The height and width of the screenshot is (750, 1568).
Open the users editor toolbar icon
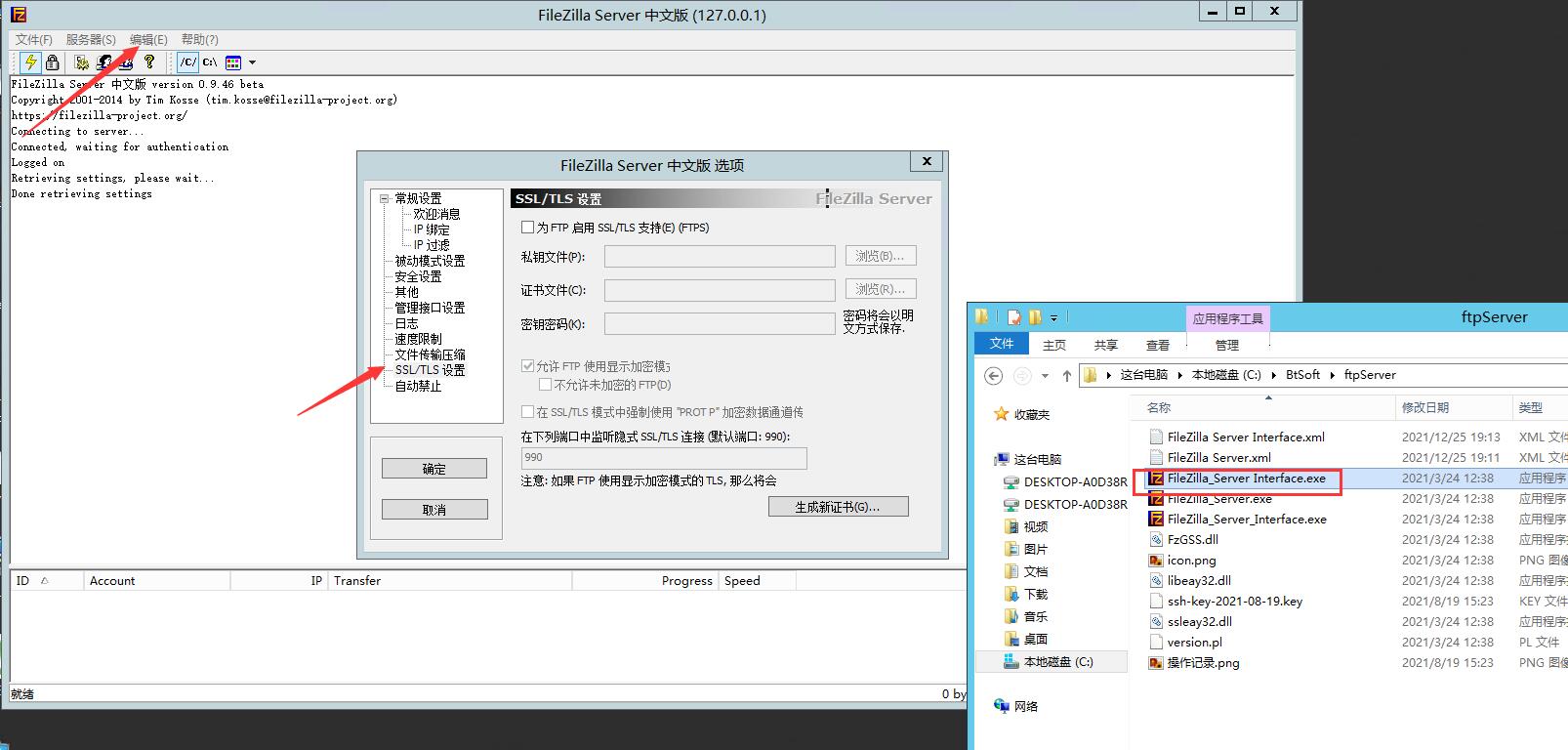[x=104, y=62]
